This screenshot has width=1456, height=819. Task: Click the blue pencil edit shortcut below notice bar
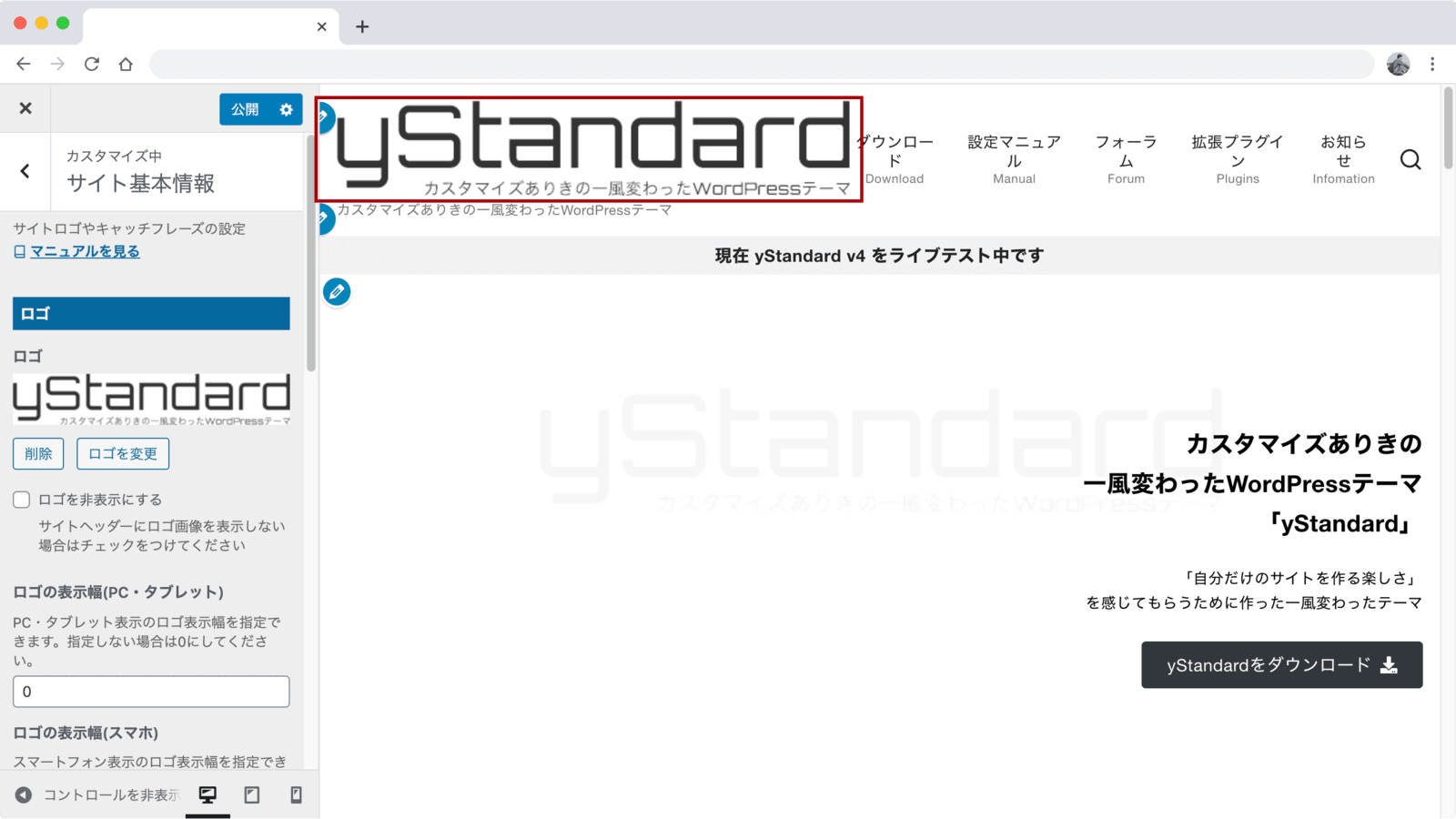[x=337, y=292]
